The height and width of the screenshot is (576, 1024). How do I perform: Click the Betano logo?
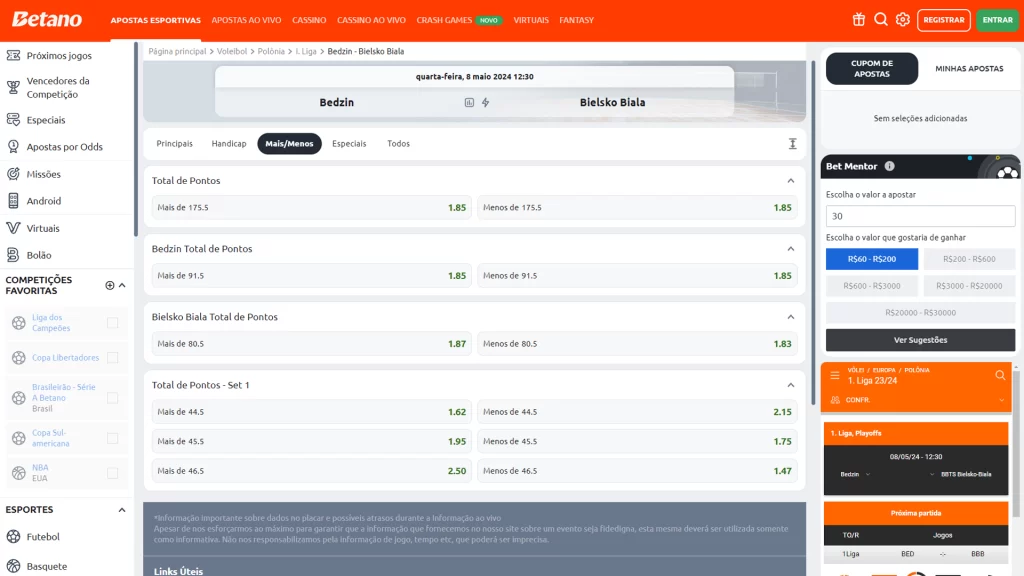tap(47, 20)
